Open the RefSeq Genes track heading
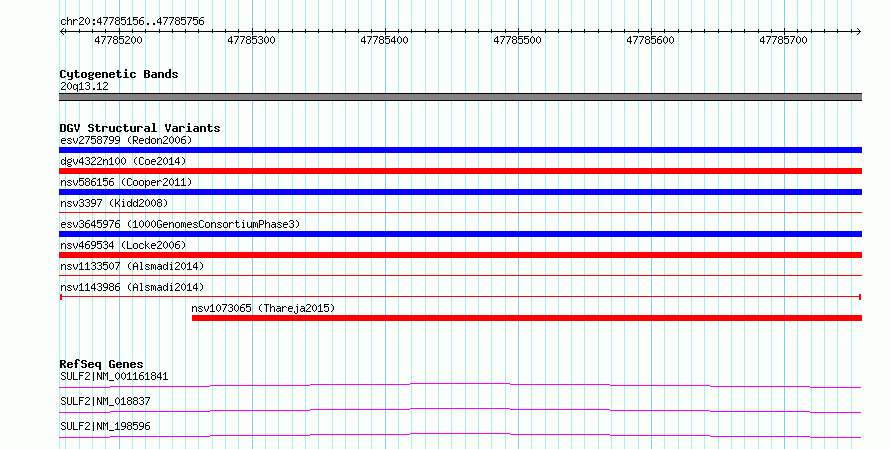The width and height of the screenshot is (890, 449). [102, 364]
